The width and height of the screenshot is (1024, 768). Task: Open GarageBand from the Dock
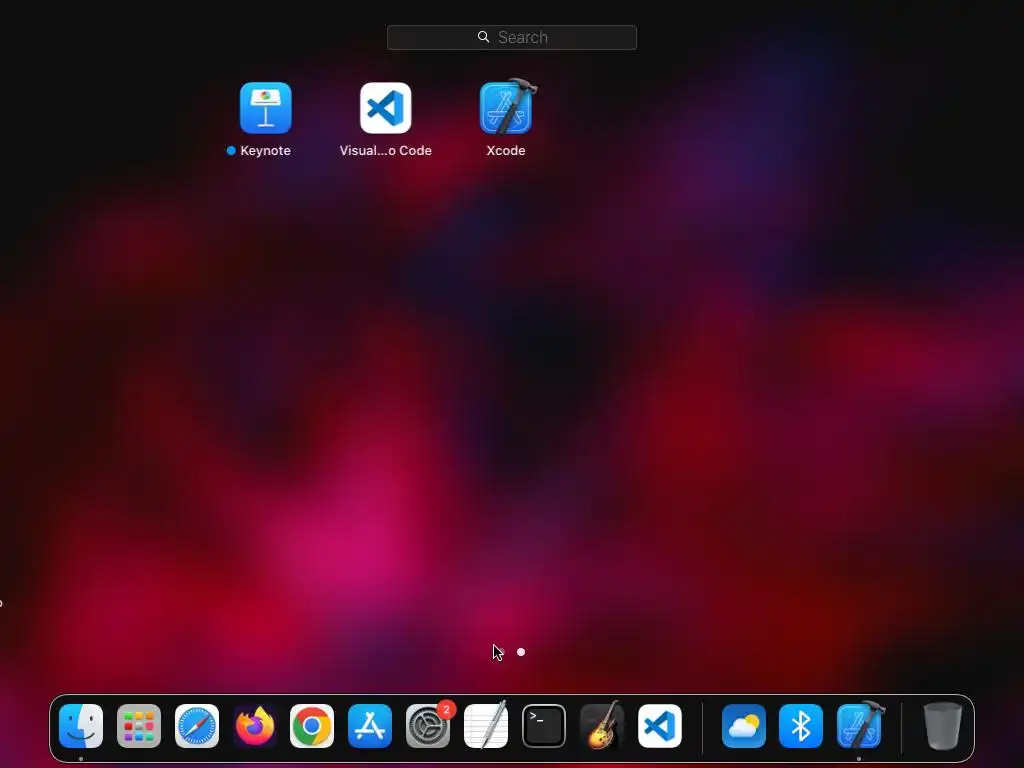coord(601,725)
